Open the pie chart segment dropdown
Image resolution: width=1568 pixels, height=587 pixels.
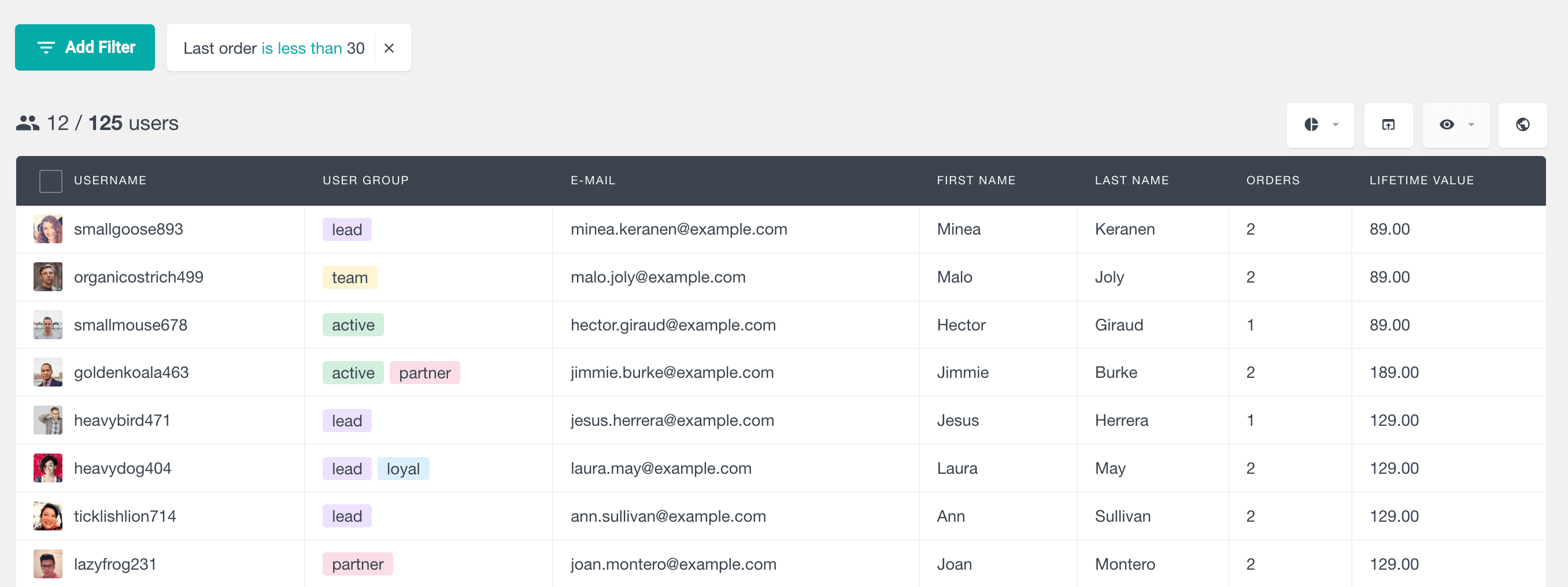click(1319, 125)
